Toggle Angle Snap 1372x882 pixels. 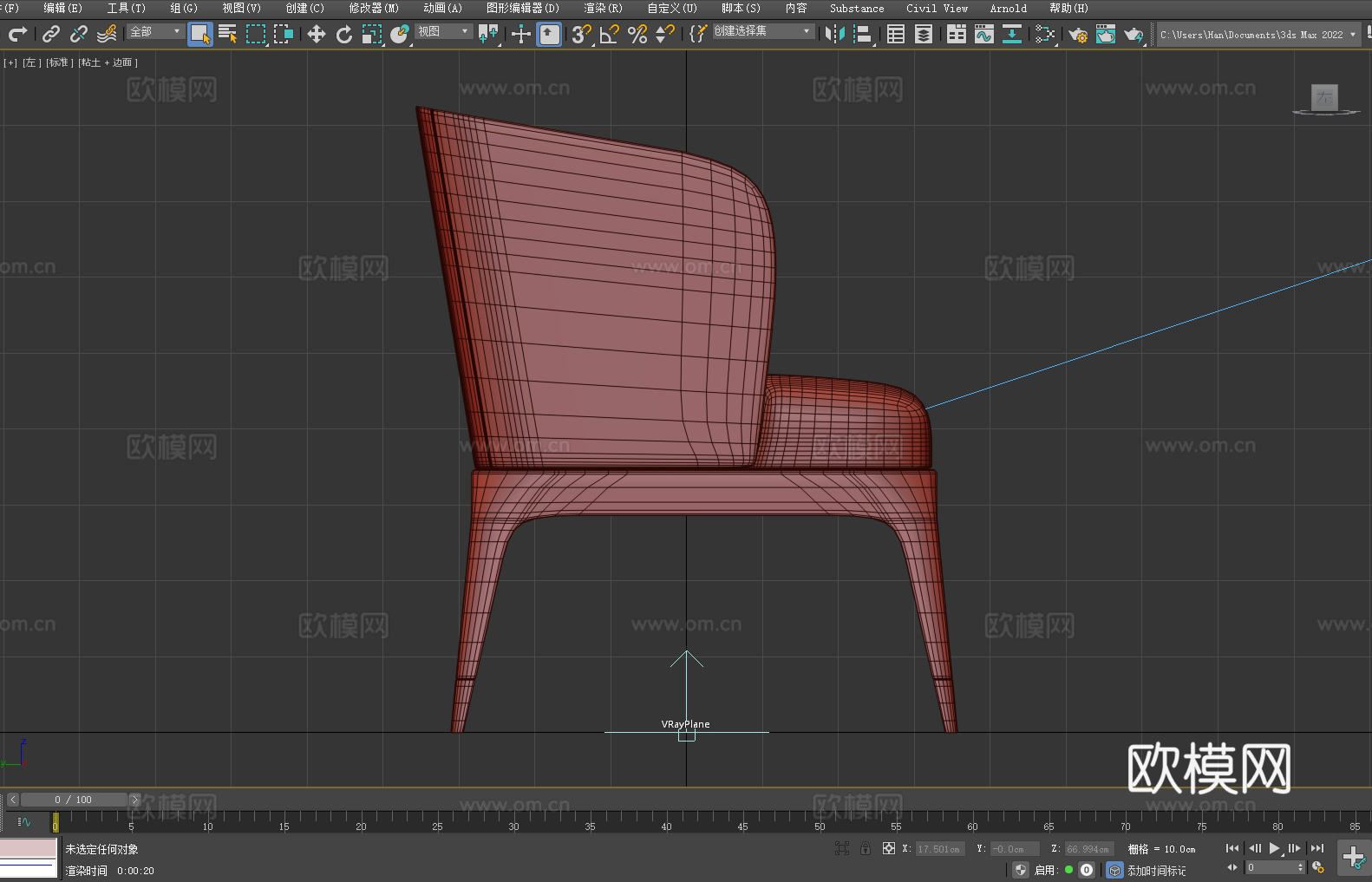point(610,34)
